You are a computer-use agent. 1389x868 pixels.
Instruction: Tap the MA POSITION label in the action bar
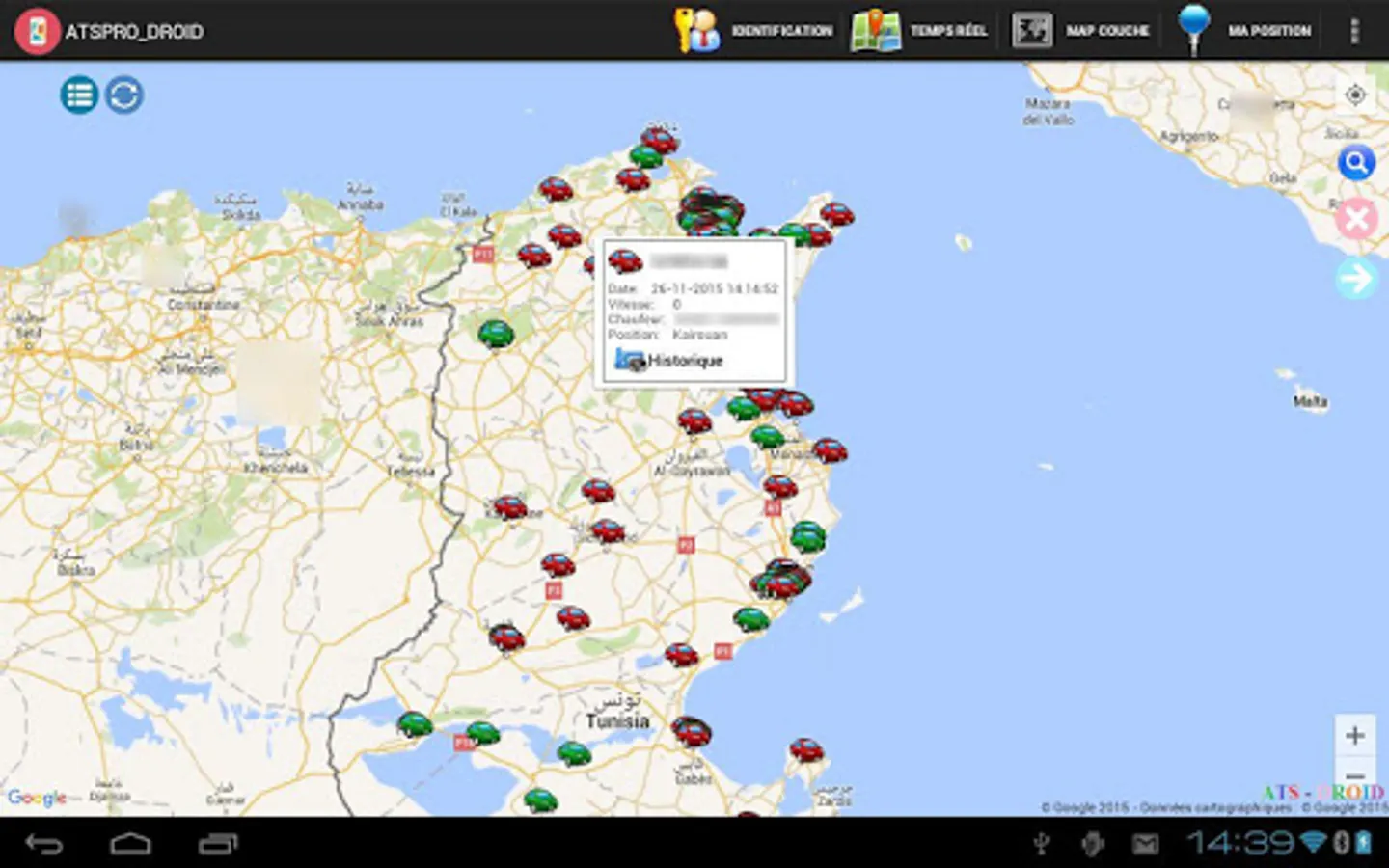1269,31
